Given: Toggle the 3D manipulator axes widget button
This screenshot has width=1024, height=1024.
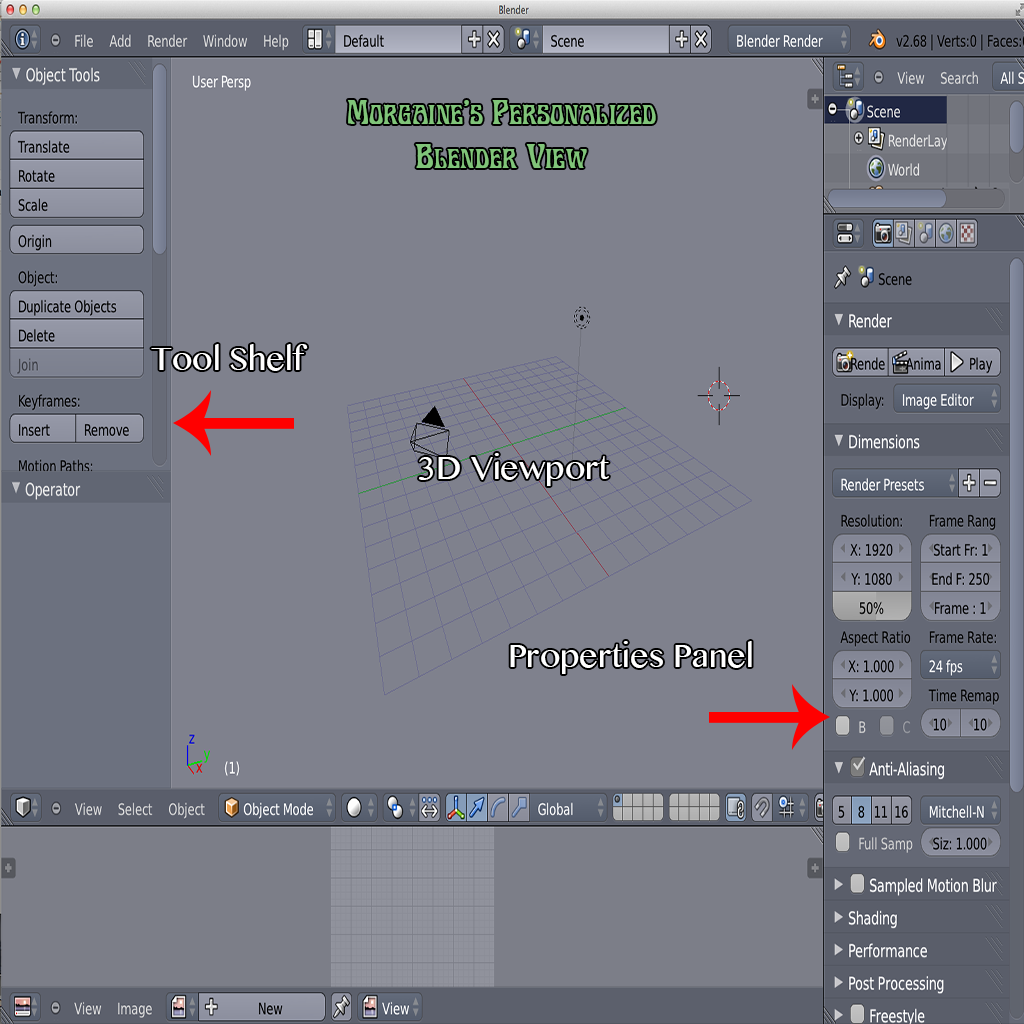Looking at the screenshot, I should tap(455, 808).
